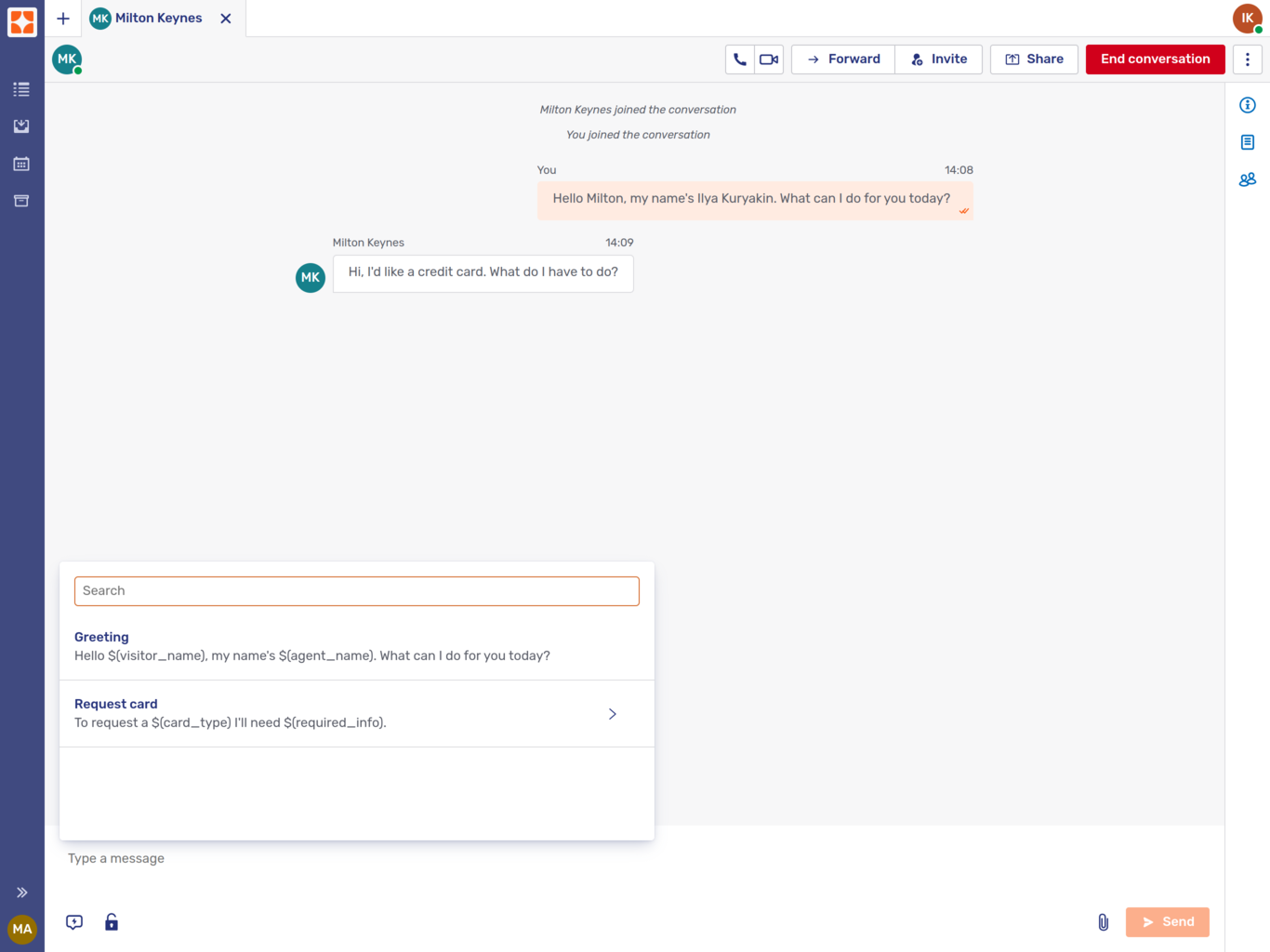Toggle the secure message lock

(112, 921)
